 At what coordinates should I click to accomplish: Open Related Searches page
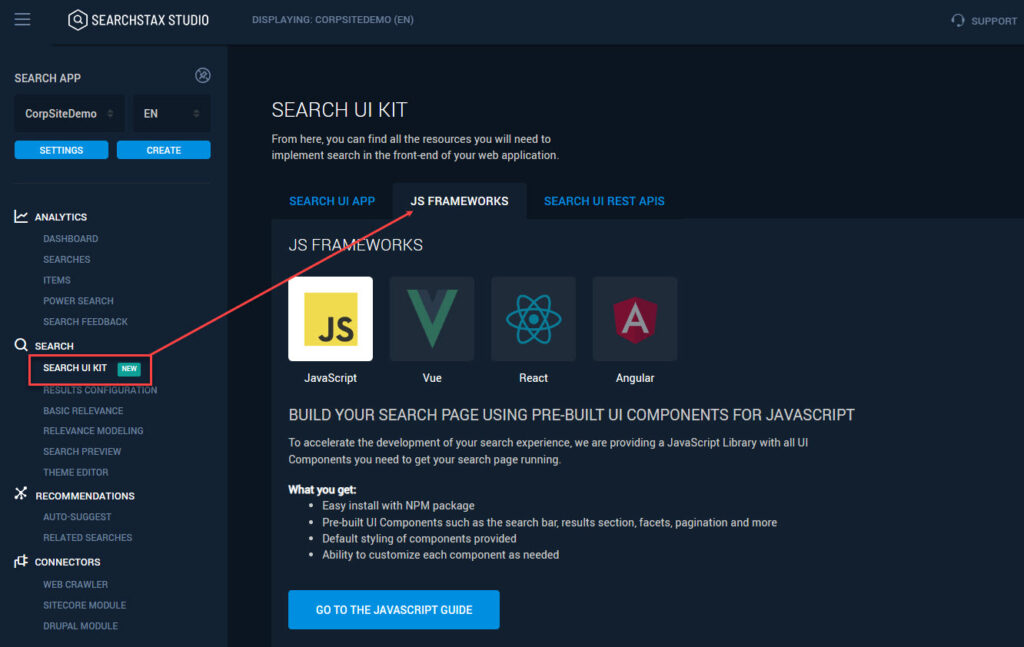[88, 538]
